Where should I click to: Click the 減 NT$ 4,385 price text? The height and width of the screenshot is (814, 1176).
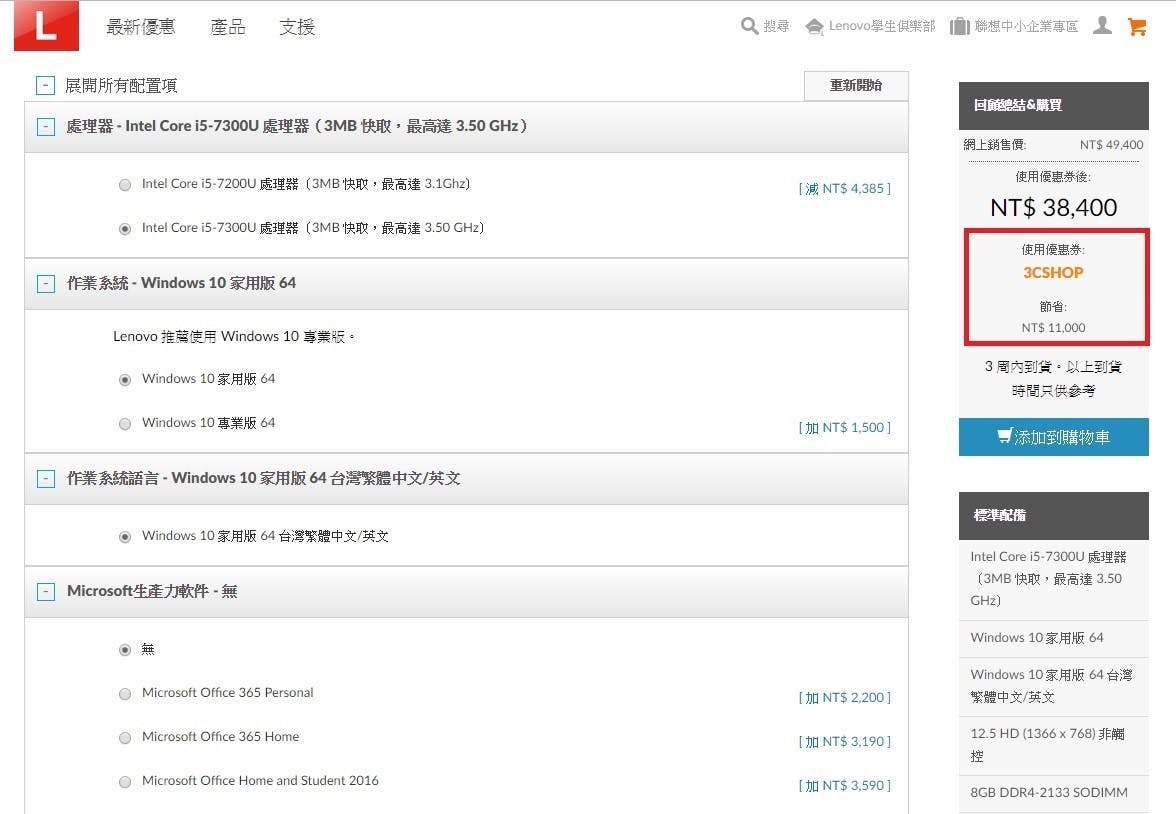(844, 188)
